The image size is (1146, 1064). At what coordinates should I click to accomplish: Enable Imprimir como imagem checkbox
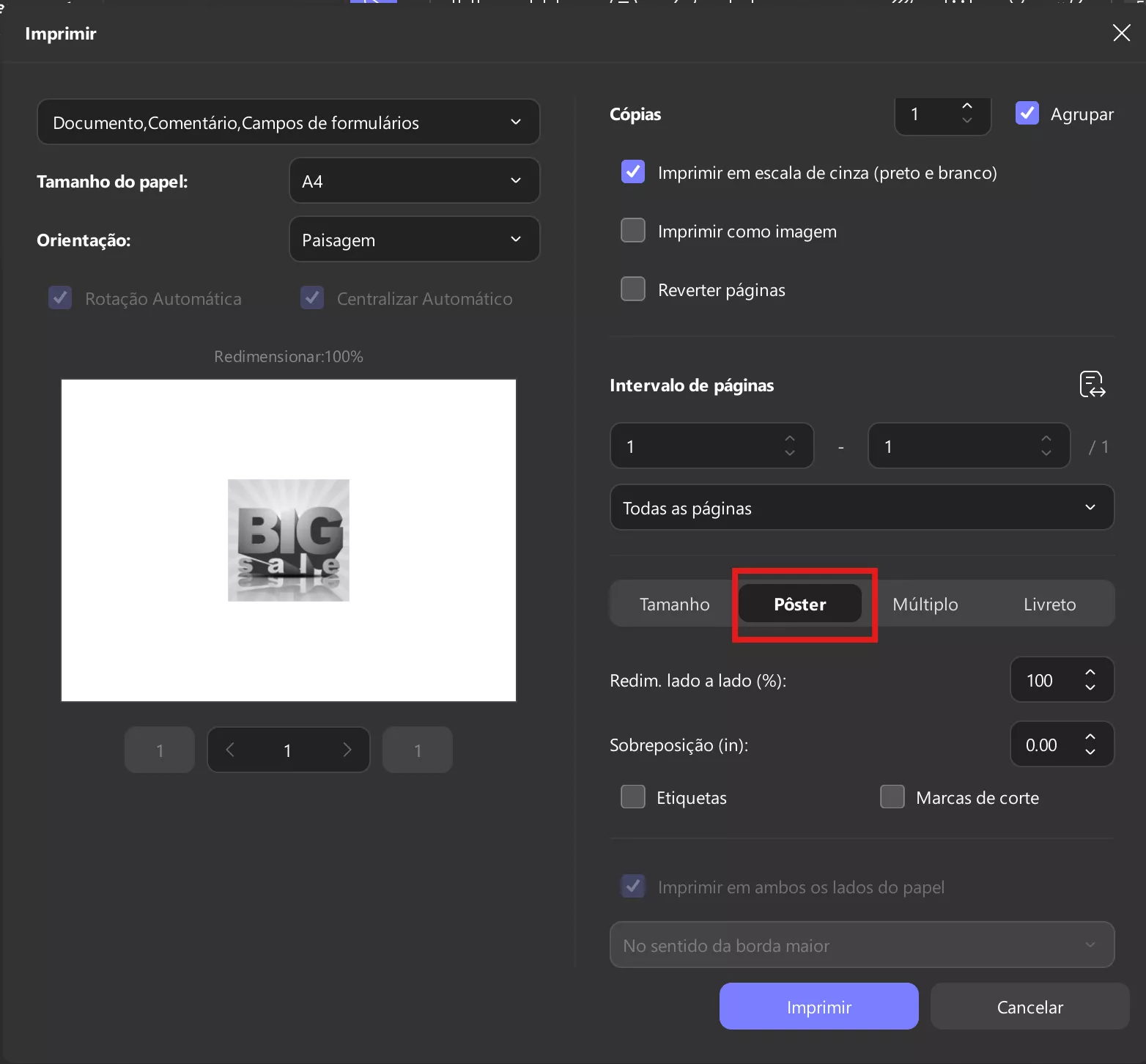(633, 231)
